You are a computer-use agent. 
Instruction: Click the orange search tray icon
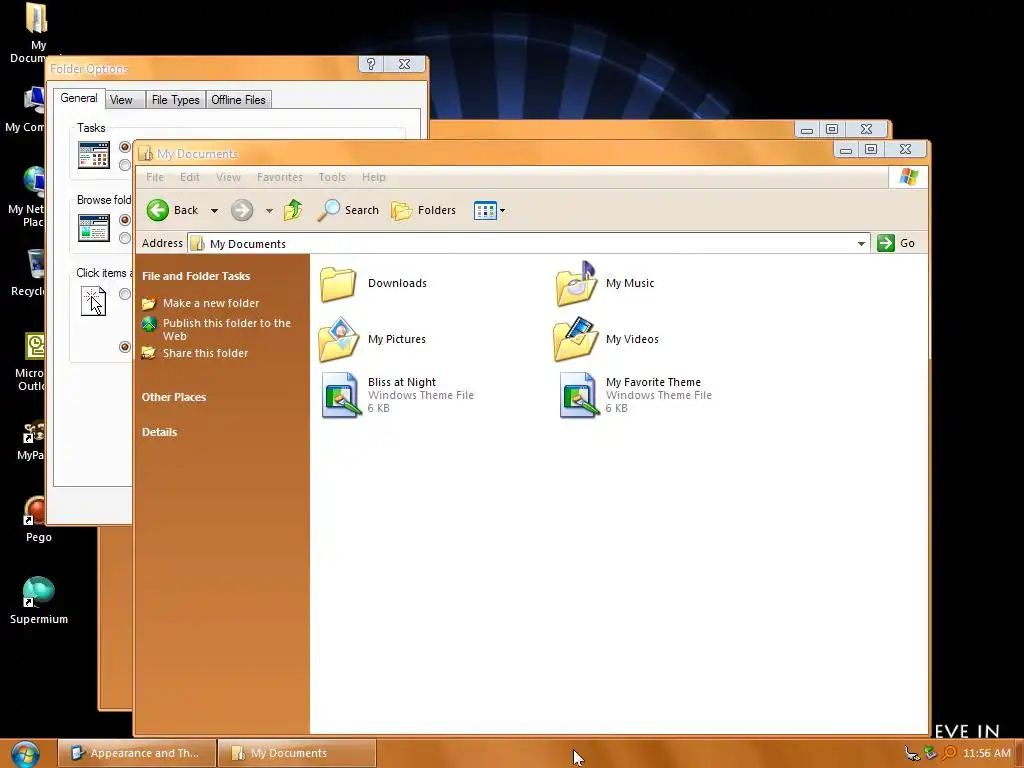(950, 753)
